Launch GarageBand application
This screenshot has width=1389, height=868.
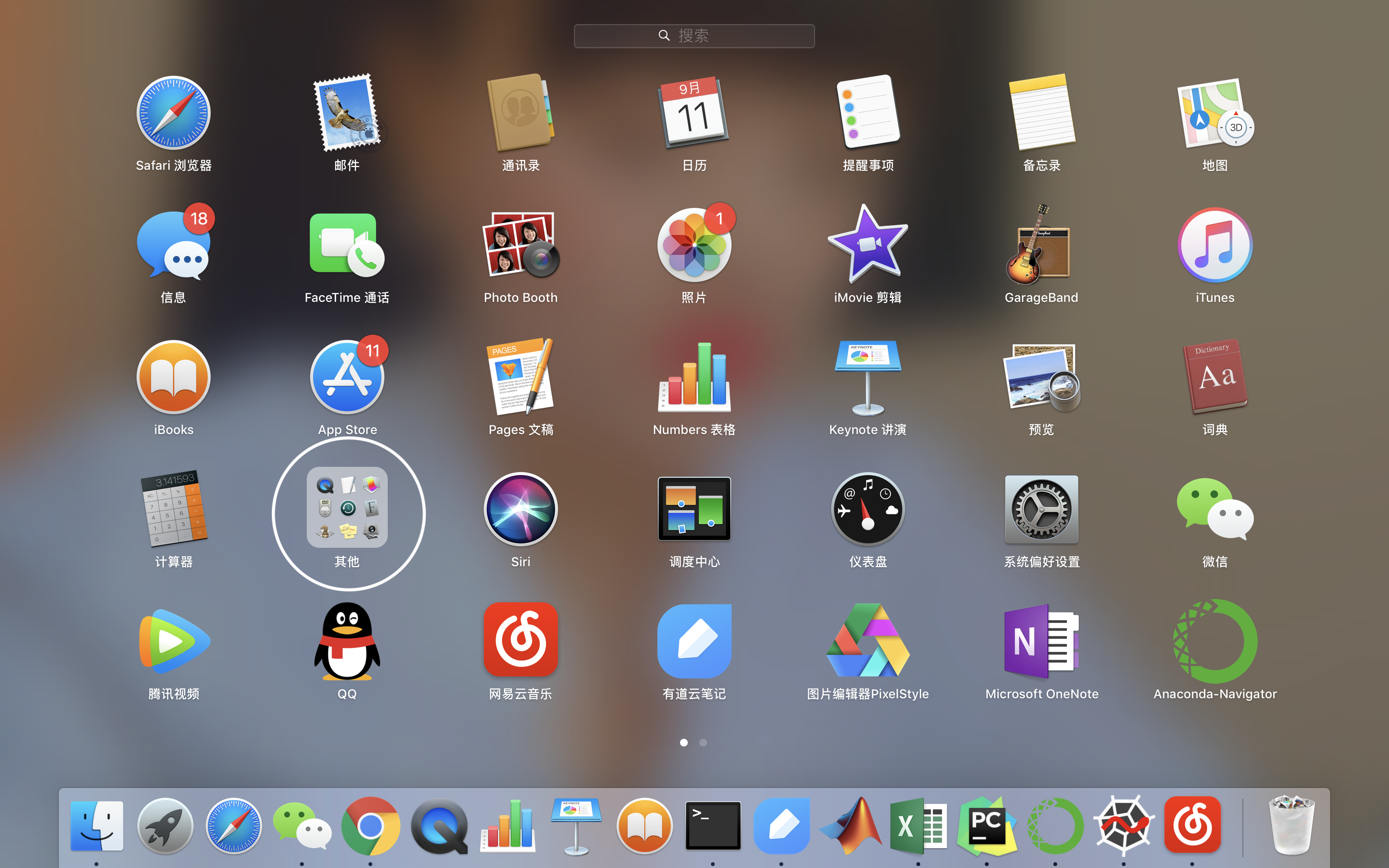point(1041,245)
